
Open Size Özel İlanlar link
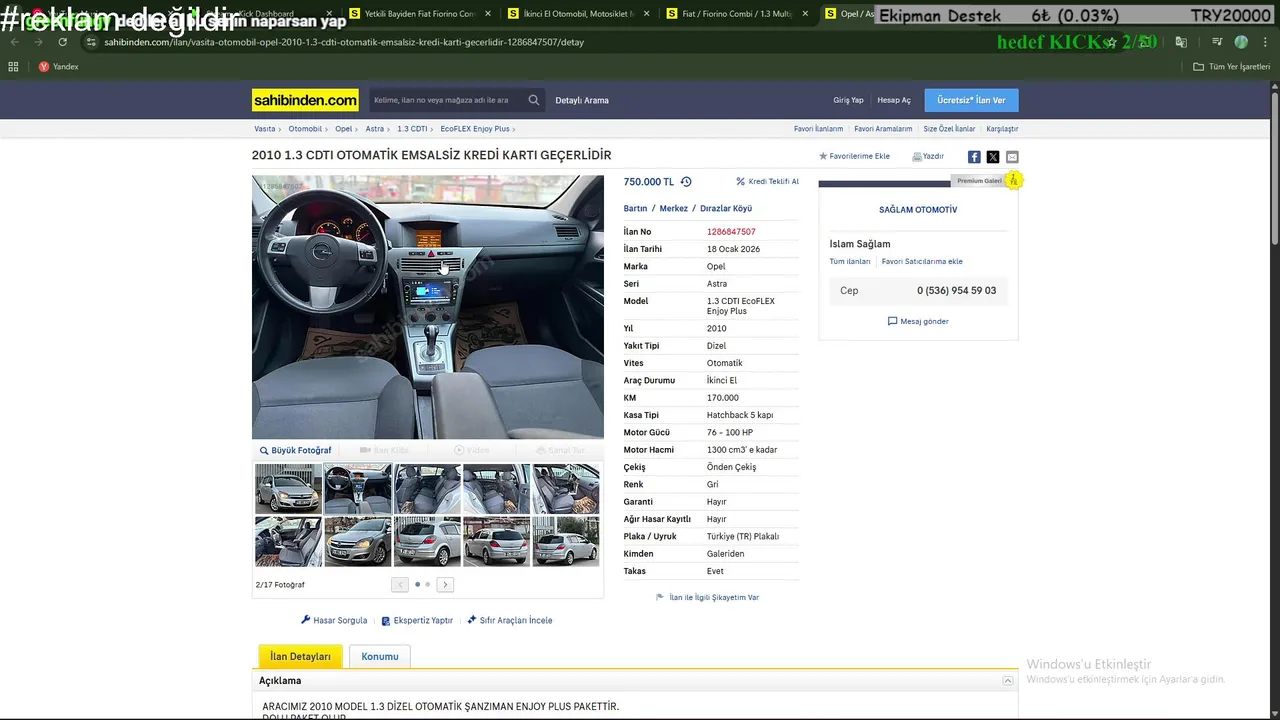[949, 129]
